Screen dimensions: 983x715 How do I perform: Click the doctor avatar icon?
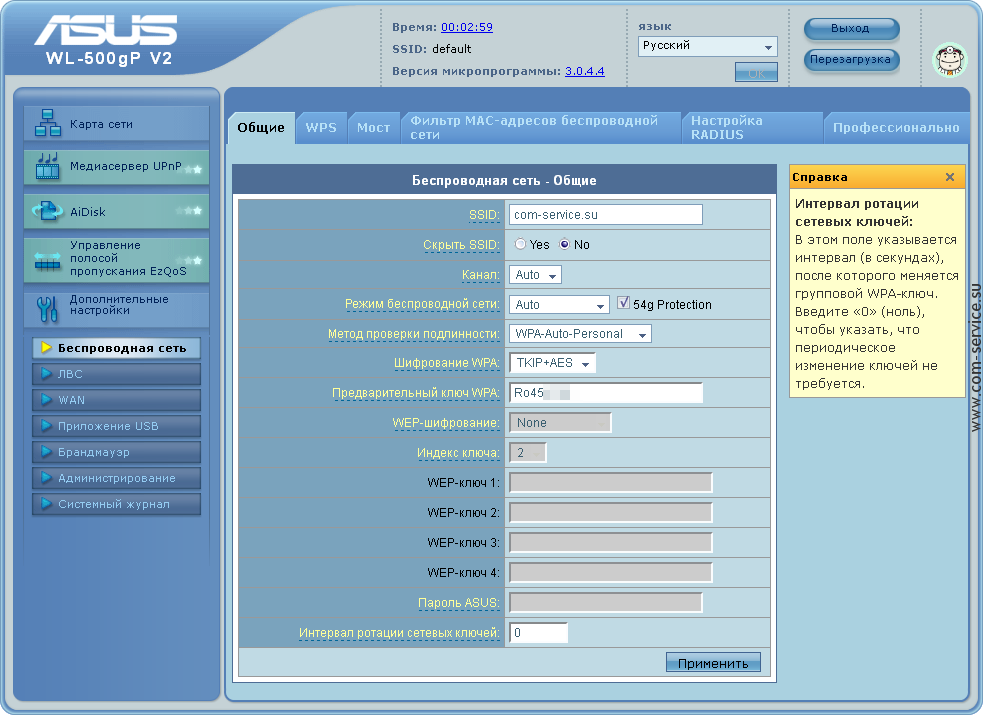coord(949,60)
